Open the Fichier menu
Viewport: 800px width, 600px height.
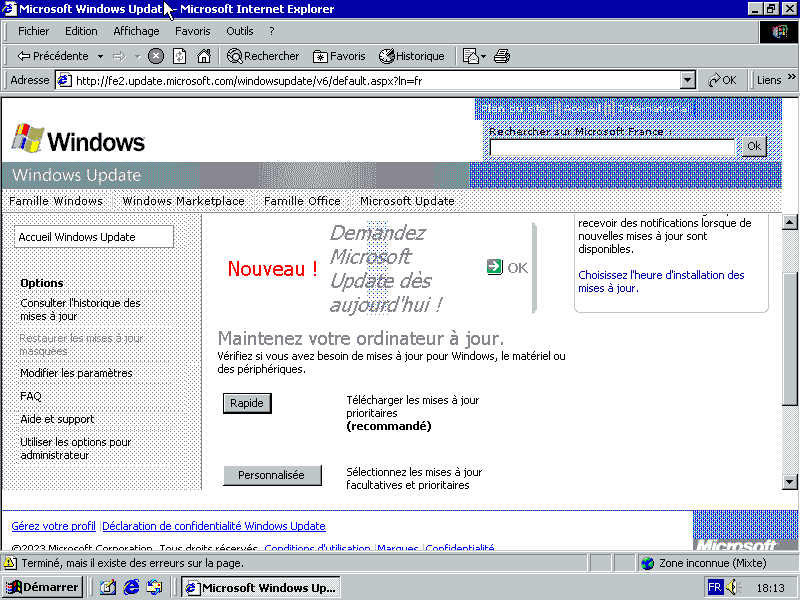34,31
